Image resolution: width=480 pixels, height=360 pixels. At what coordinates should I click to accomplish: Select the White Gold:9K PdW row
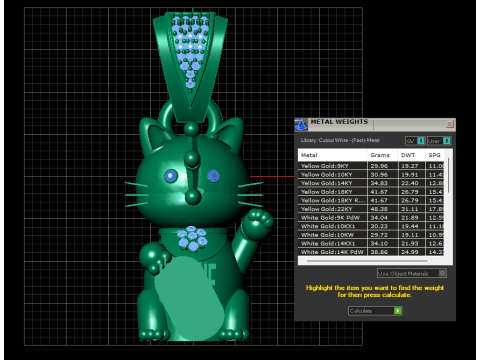[x=371, y=218]
